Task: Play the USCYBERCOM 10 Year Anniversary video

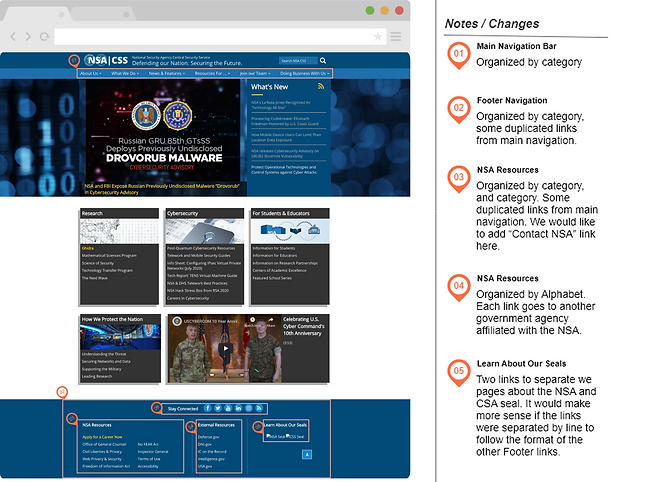Action: point(225,348)
